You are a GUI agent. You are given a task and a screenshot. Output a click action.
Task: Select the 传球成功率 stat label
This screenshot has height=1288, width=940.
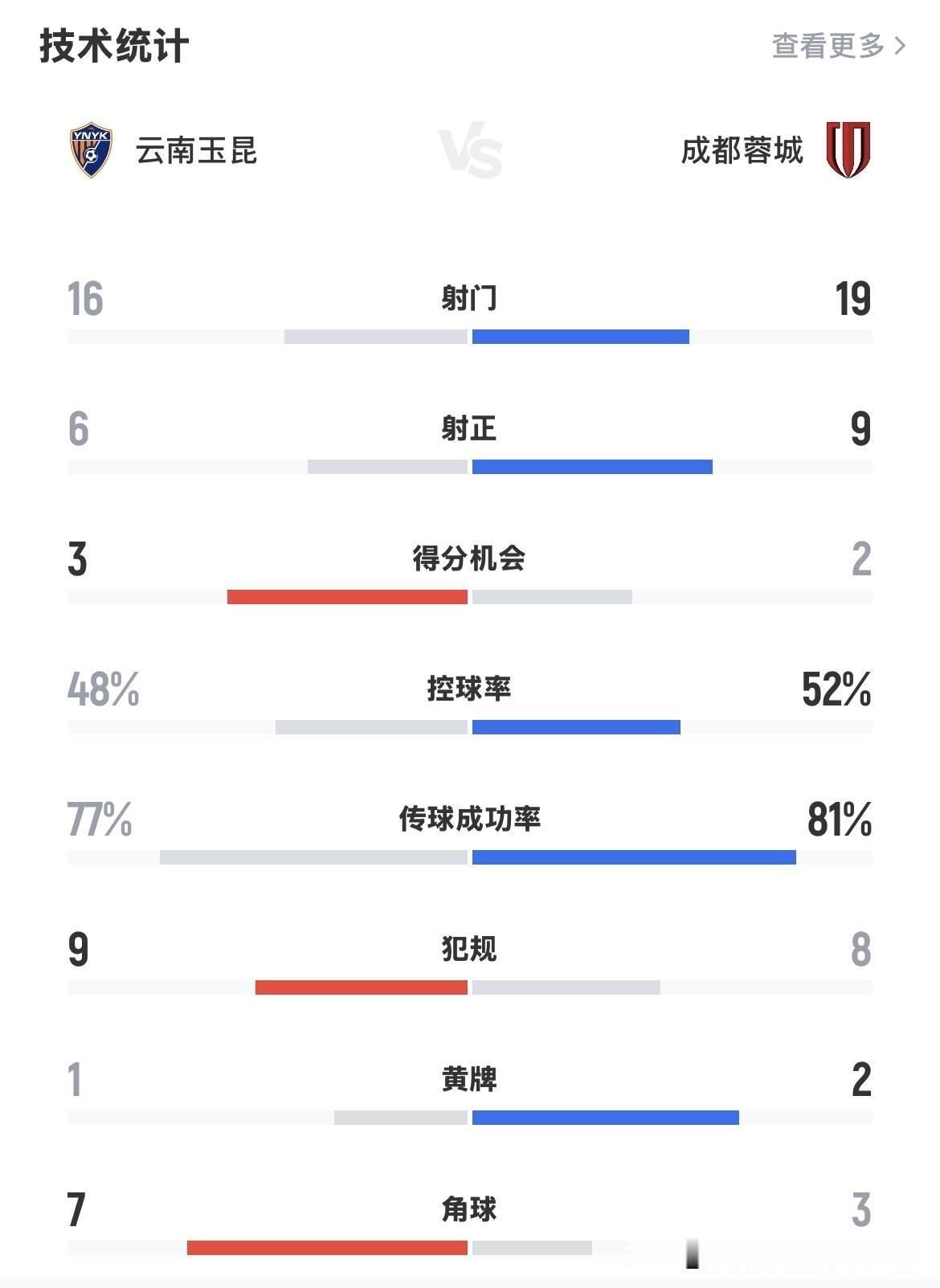pyautogui.click(x=470, y=819)
